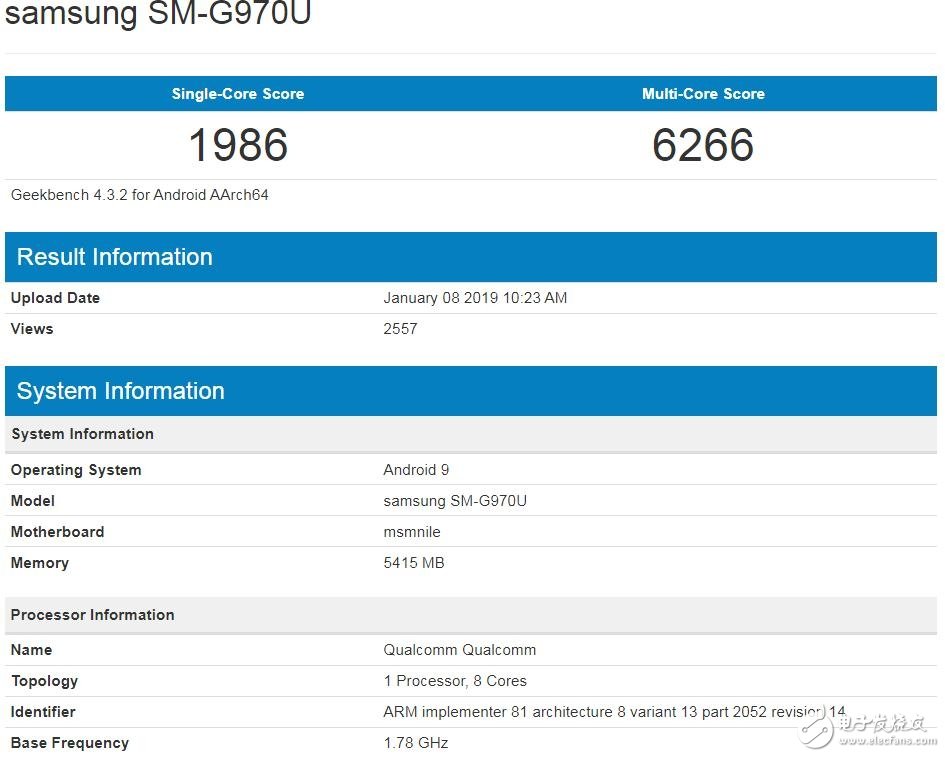Click the System Information blue banner

tap(120, 391)
